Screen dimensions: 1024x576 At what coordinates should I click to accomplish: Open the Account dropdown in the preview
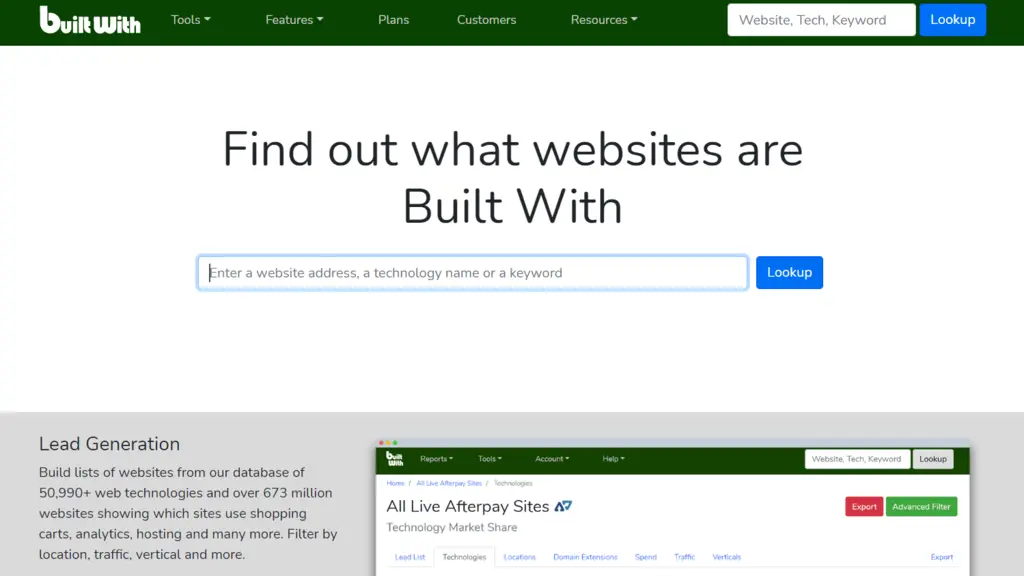coord(552,459)
